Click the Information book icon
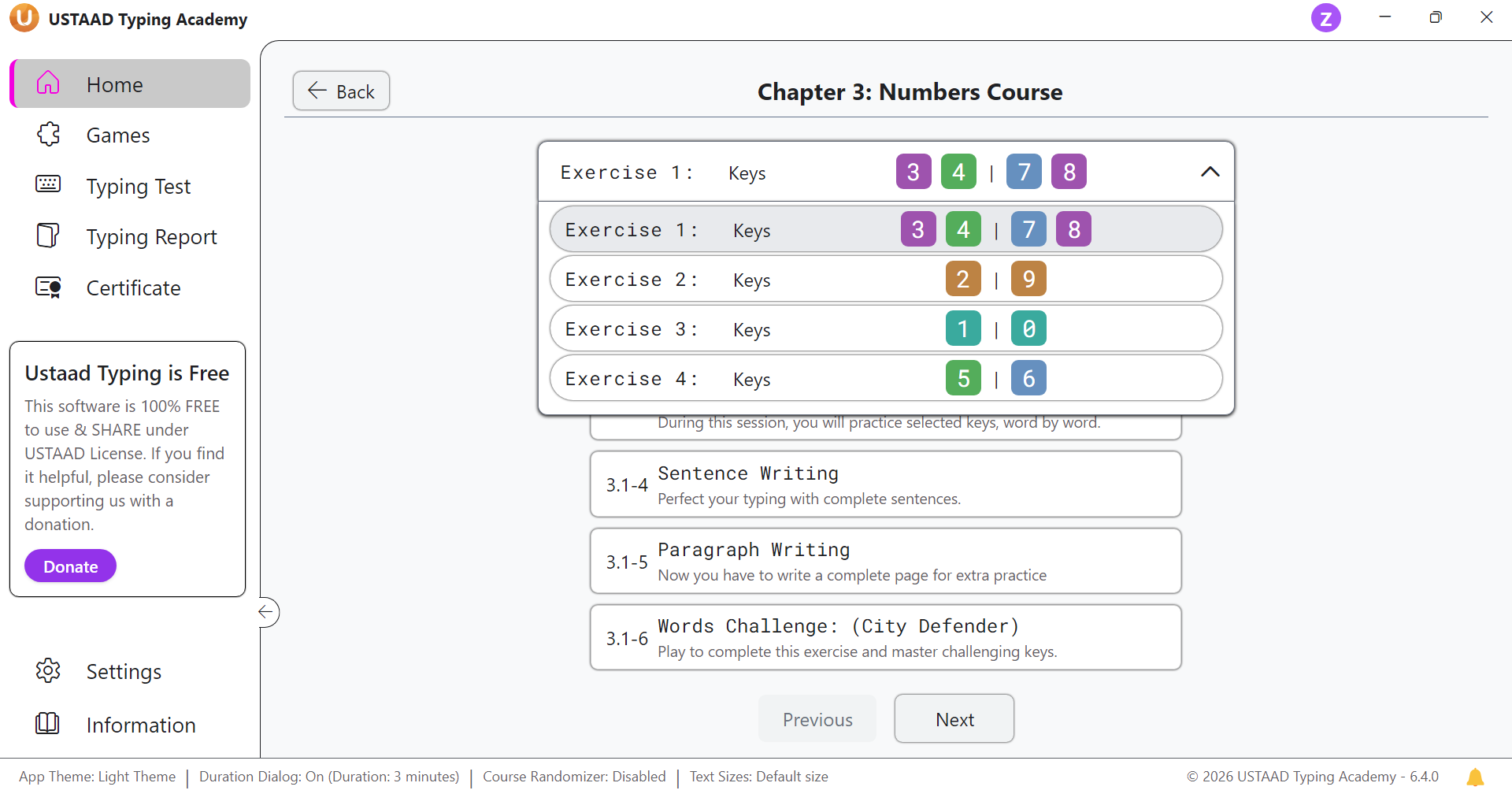This screenshot has width=1512, height=794. pos(48,723)
